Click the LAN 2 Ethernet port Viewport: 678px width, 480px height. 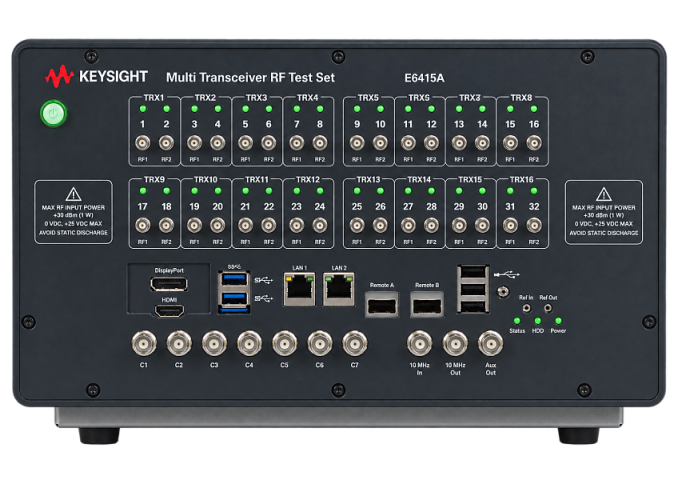click(x=339, y=289)
